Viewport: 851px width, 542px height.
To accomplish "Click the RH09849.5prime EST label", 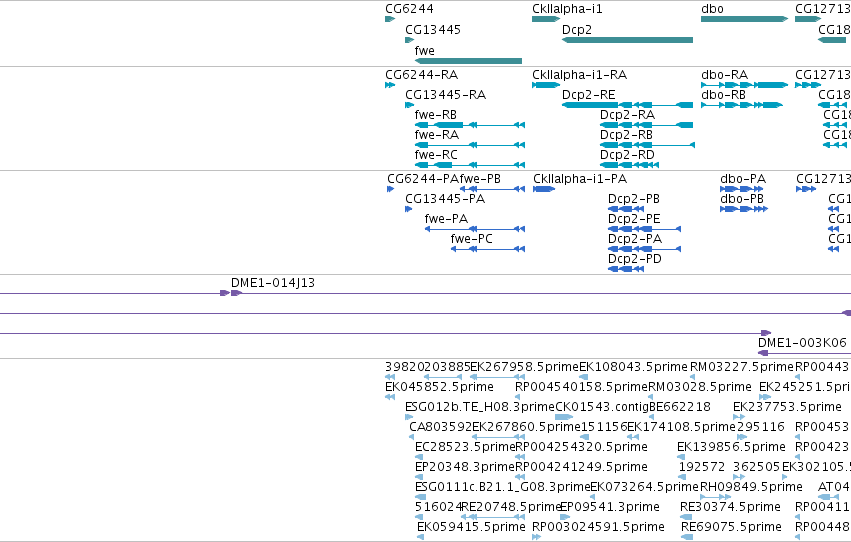I will click(751, 487).
